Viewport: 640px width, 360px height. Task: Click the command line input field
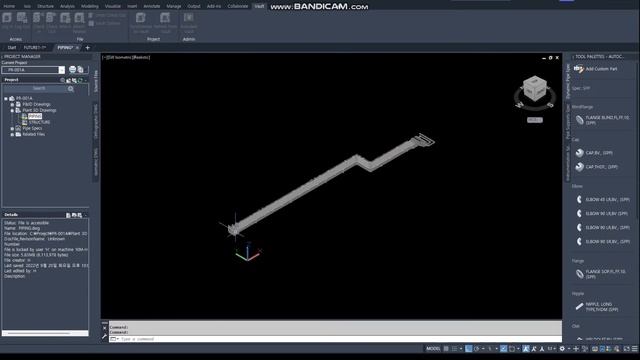coord(335,339)
